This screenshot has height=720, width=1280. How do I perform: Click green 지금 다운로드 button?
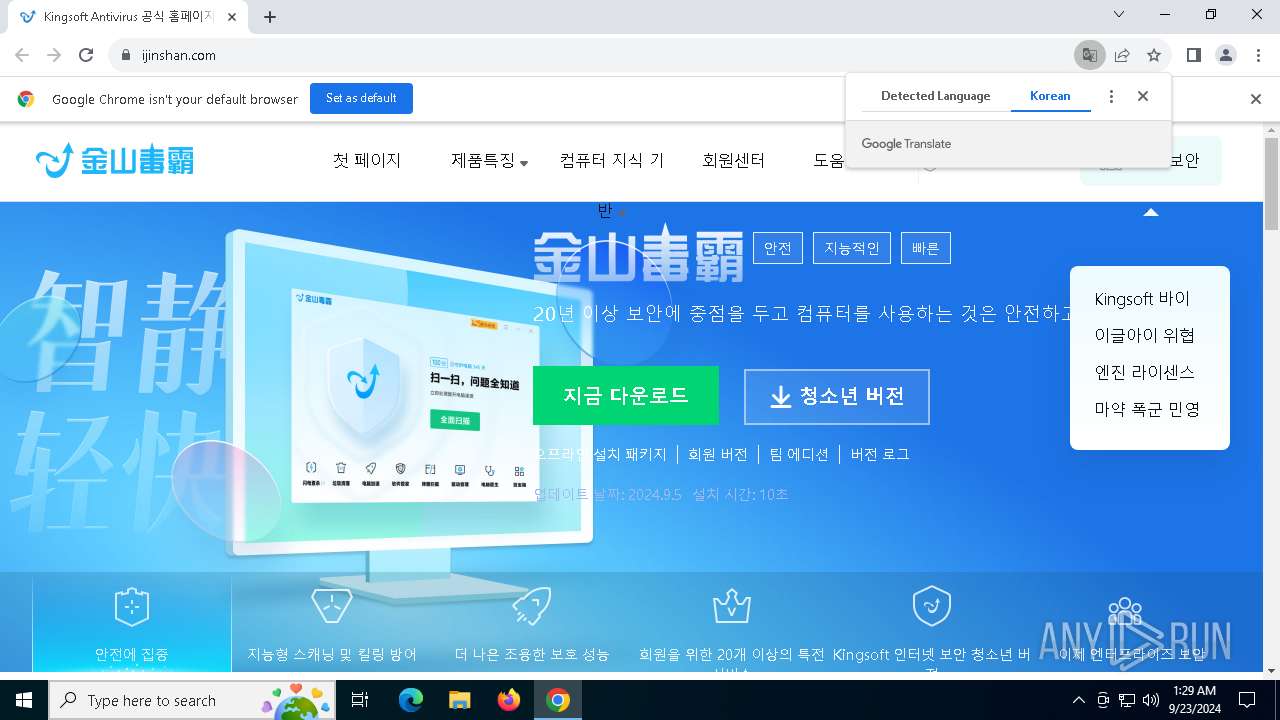pos(626,395)
